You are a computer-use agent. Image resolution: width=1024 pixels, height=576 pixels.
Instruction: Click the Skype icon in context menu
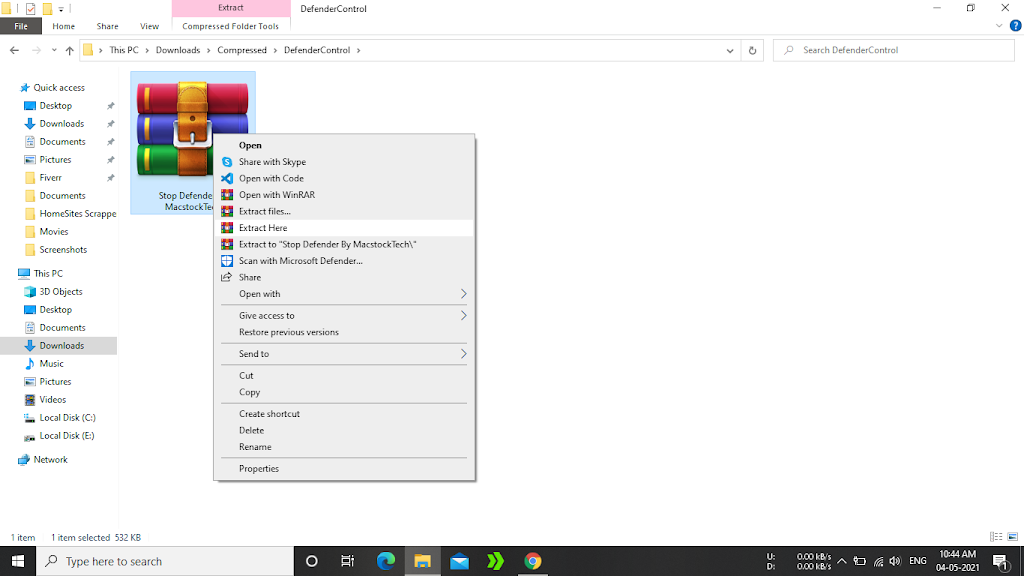227,162
